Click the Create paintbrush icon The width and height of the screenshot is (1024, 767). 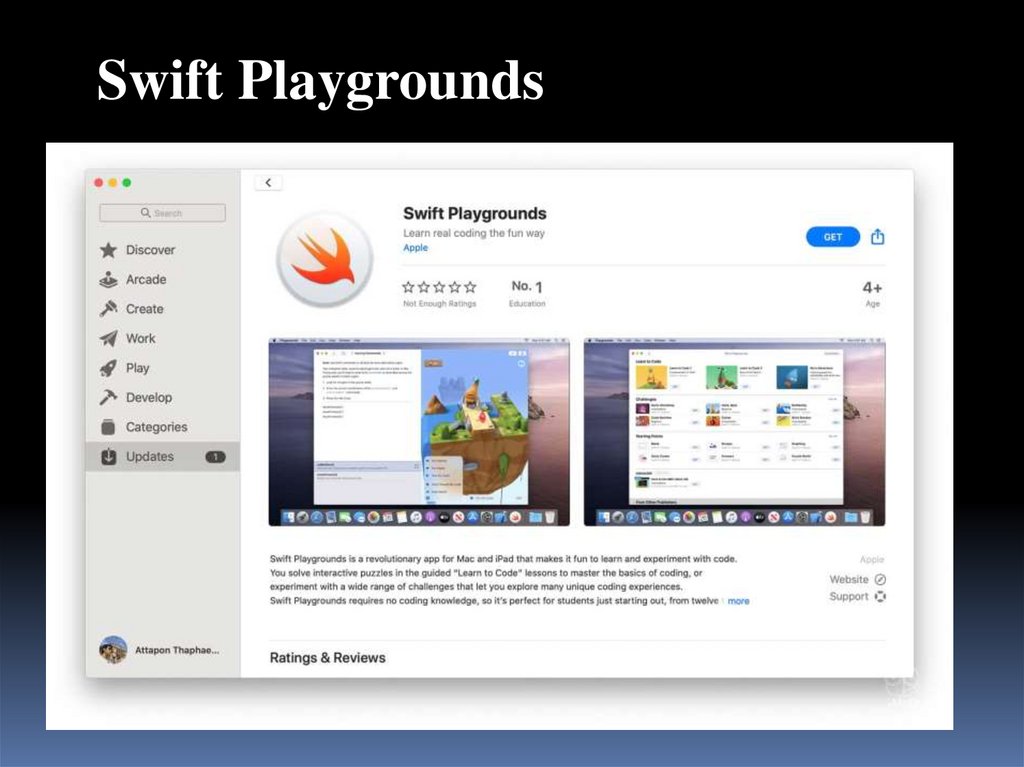pos(108,308)
